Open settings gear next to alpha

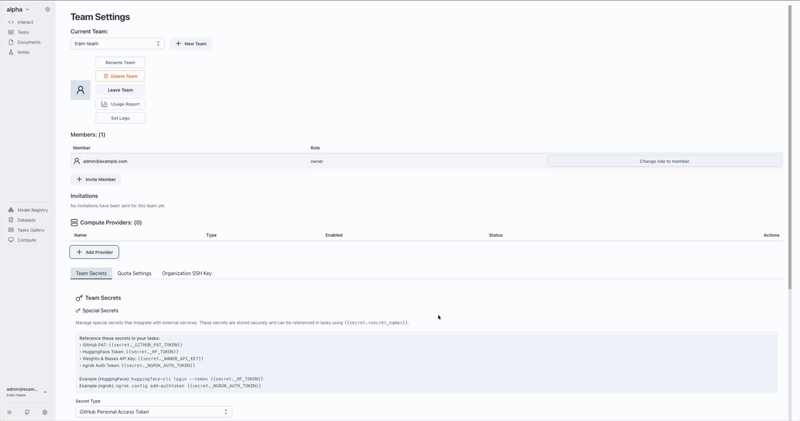pyautogui.click(x=47, y=9)
